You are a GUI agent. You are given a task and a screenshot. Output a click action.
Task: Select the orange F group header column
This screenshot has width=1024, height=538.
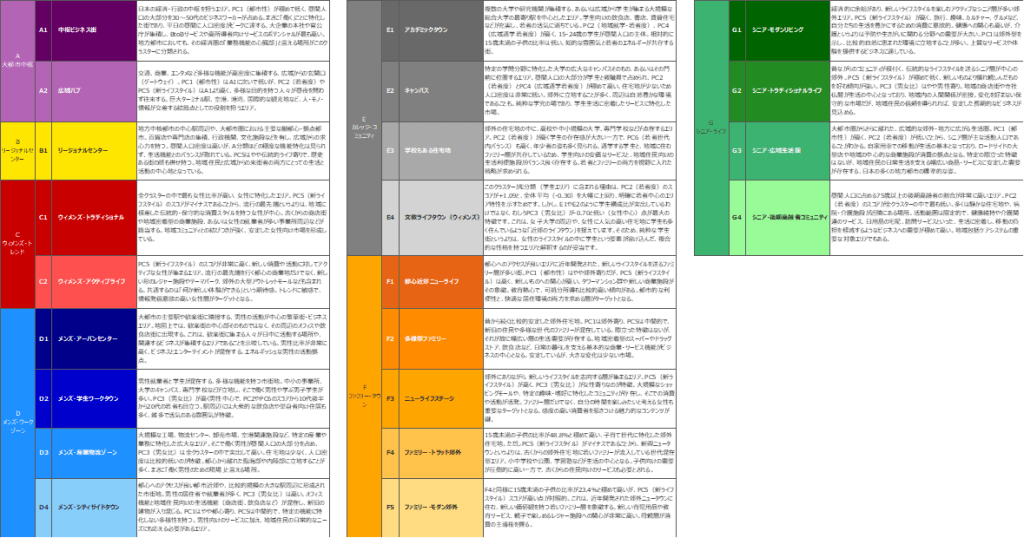(x=364, y=396)
